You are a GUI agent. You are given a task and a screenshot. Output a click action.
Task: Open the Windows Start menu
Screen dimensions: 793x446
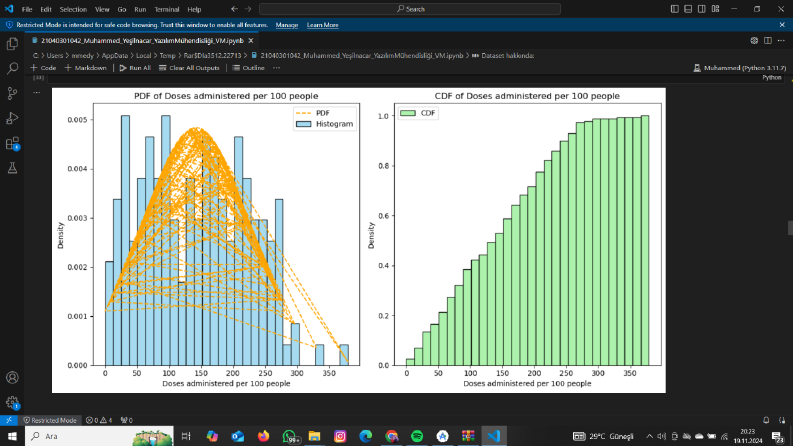pos(12,436)
